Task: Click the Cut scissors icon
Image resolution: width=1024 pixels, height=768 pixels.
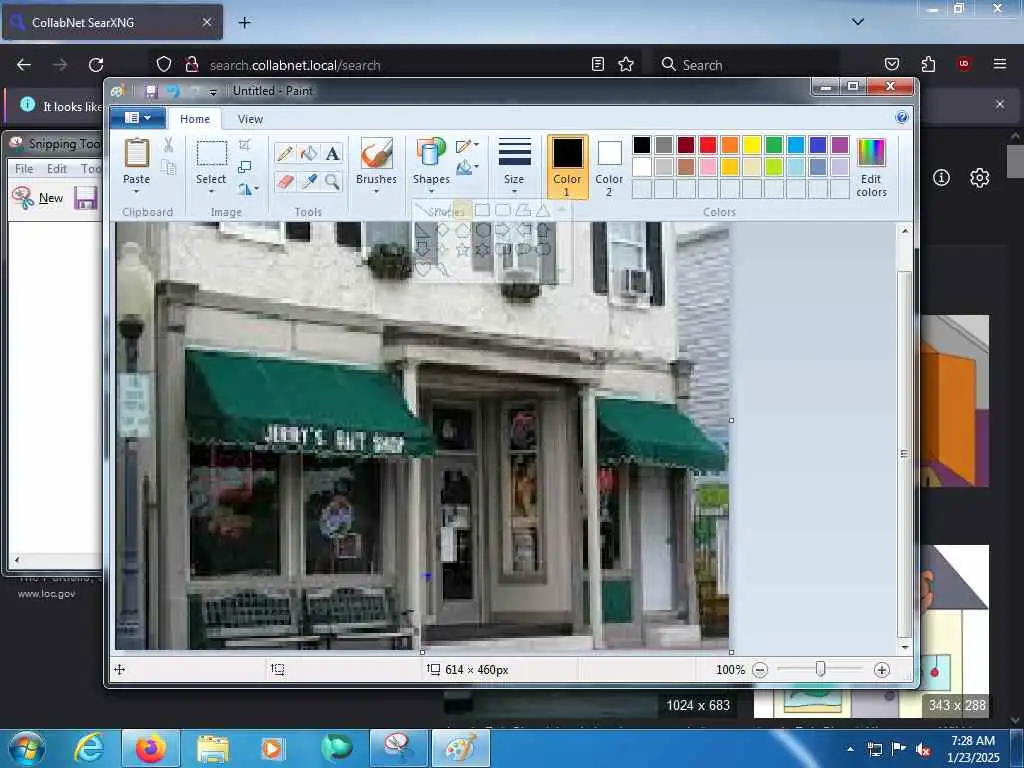Action: click(x=168, y=145)
